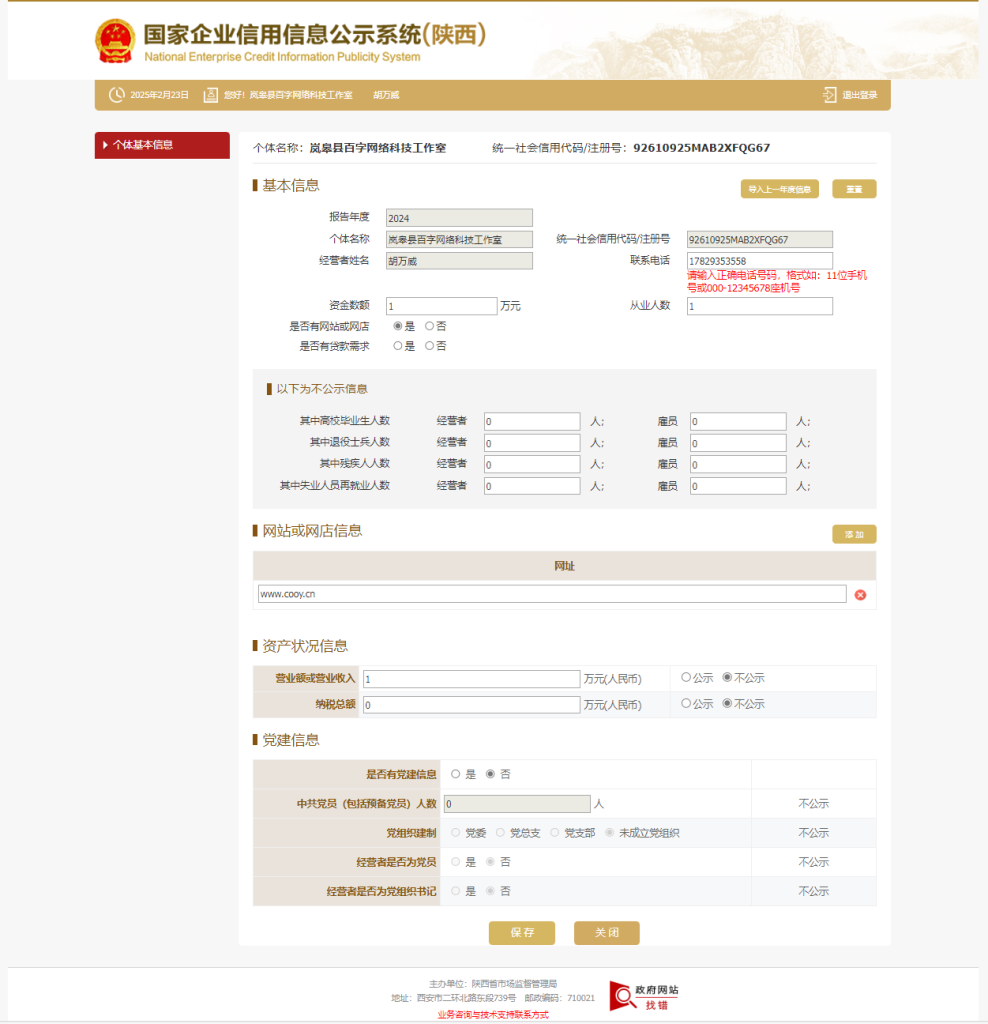Select 否 for 是否有网站或网店
Image resolution: width=988 pixels, height=1024 pixels.
point(430,326)
